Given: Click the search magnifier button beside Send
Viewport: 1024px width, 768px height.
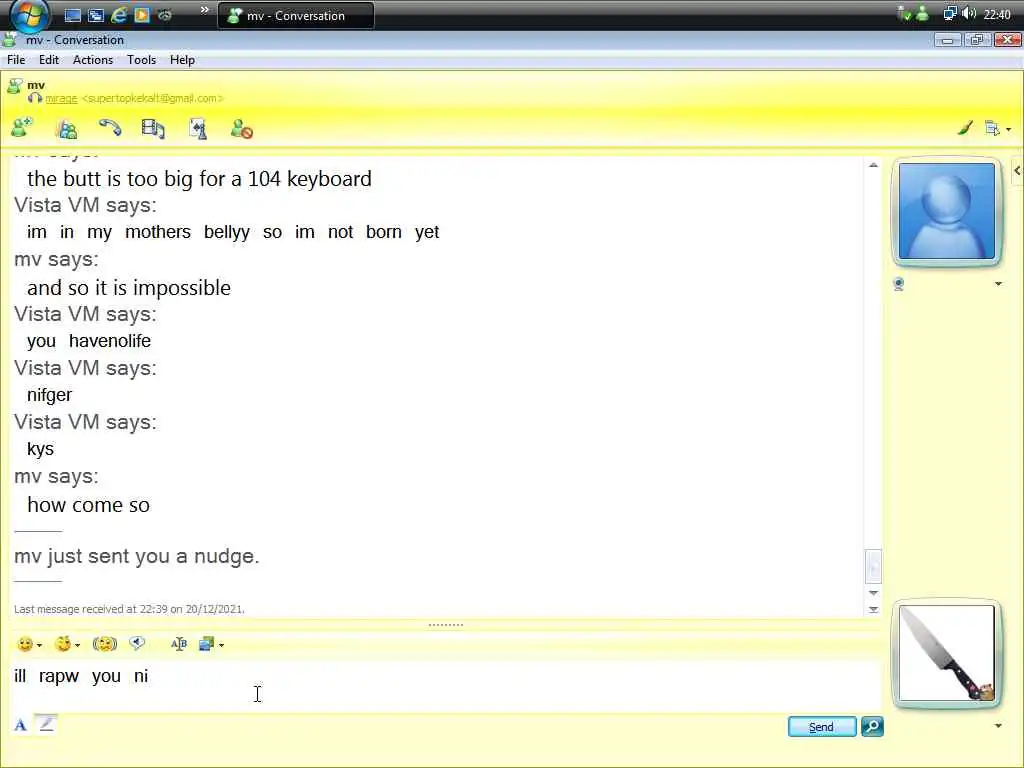Looking at the screenshot, I should [x=872, y=726].
